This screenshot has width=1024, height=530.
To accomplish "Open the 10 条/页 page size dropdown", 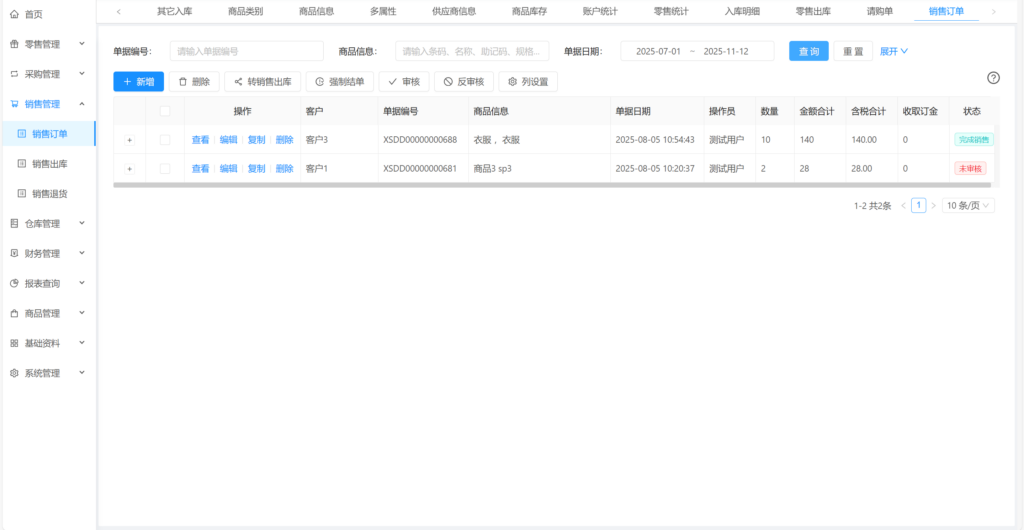I will coord(968,205).
